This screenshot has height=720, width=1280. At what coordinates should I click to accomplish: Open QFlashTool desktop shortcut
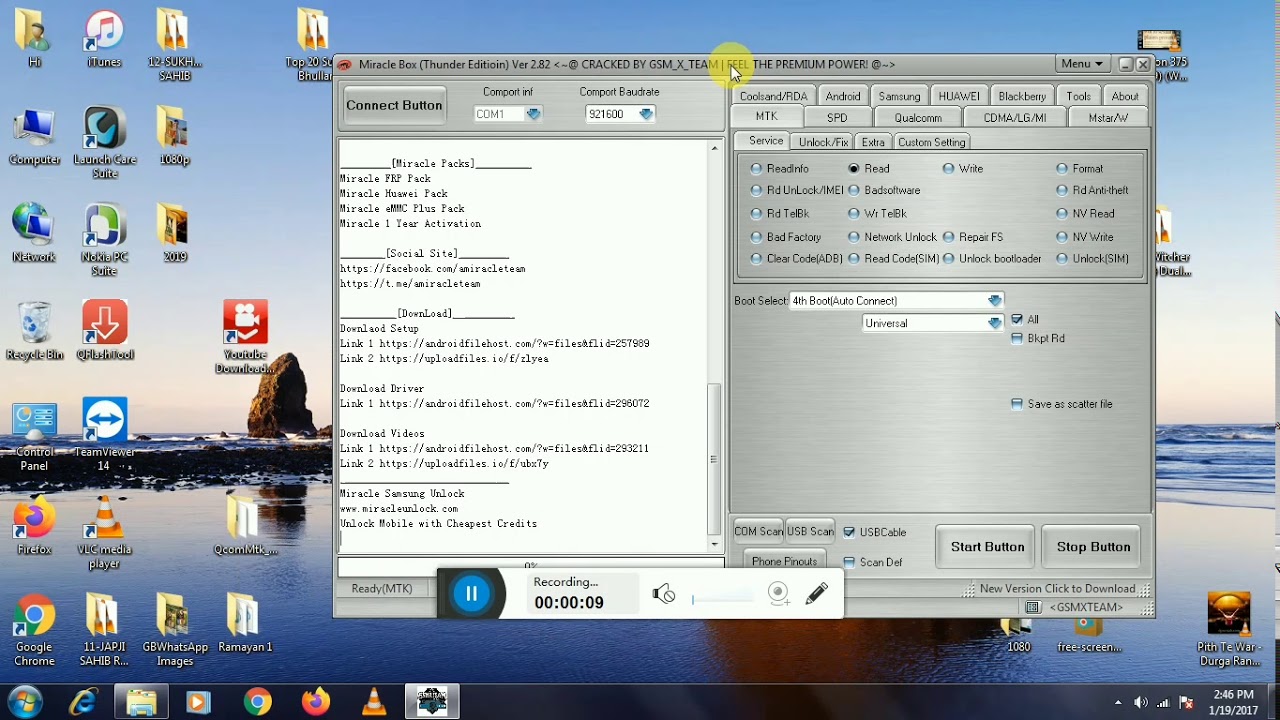click(104, 330)
